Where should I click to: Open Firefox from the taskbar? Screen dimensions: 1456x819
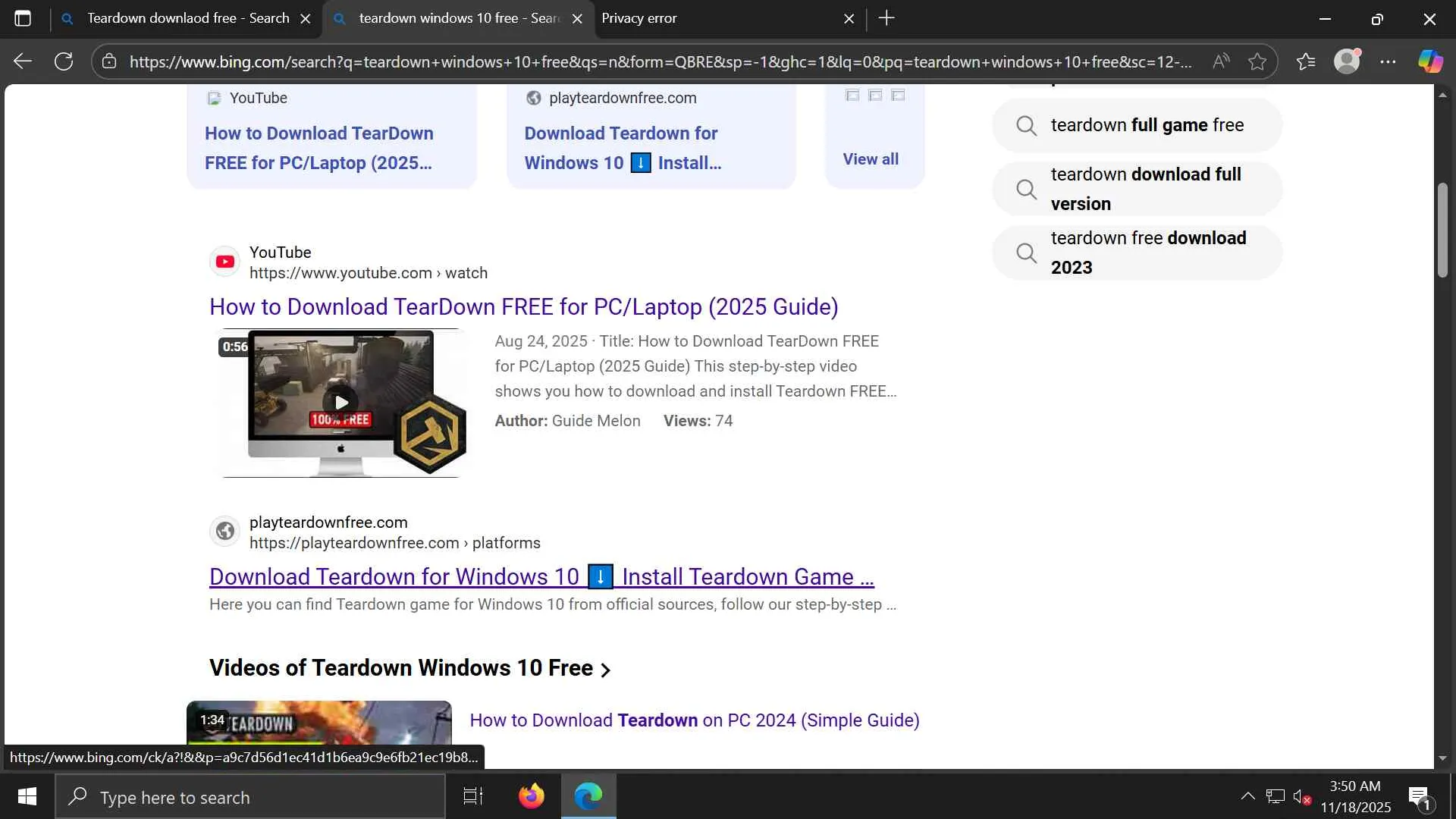(531, 796)
